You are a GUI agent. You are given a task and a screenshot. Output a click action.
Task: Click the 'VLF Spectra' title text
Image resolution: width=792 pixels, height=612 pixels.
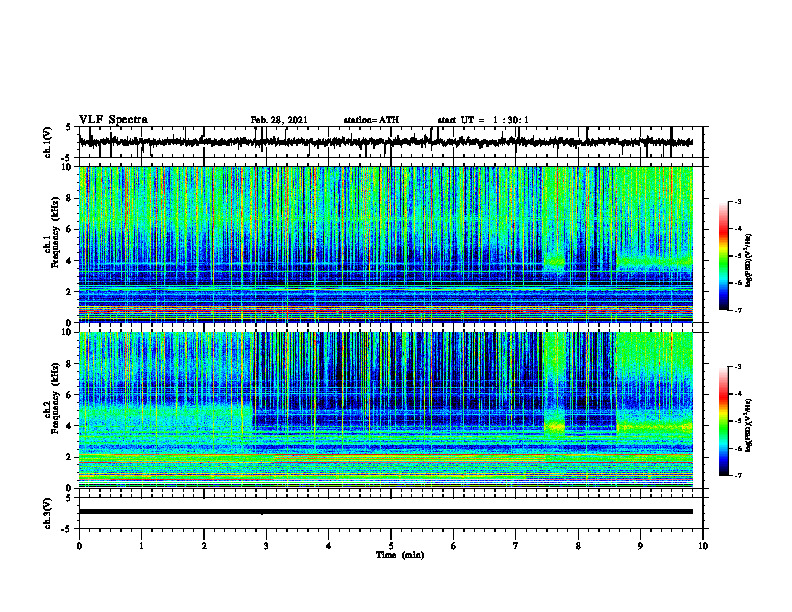pyautogui.click(x=113, y=120)
